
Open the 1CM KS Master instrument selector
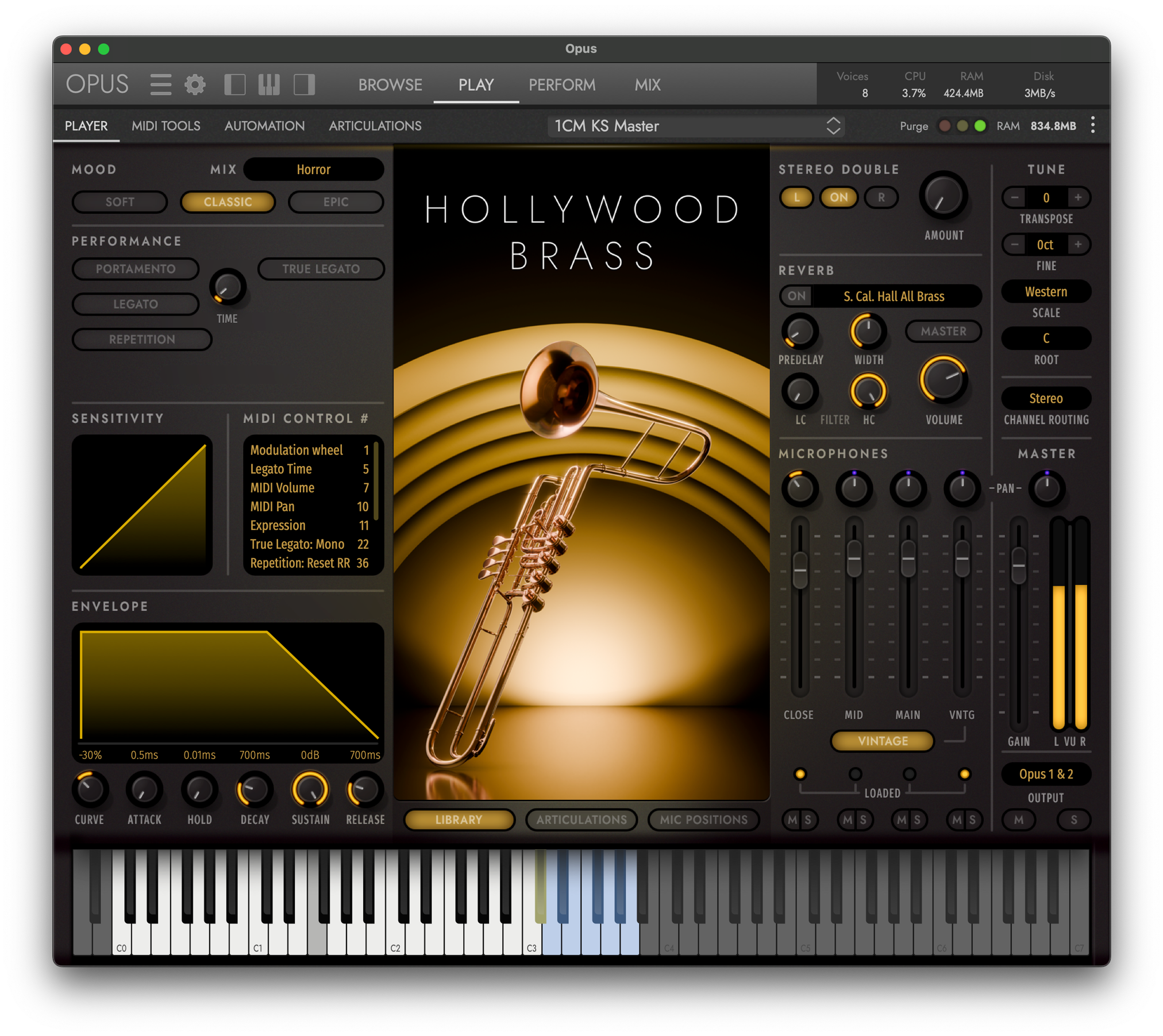(696, 126)
